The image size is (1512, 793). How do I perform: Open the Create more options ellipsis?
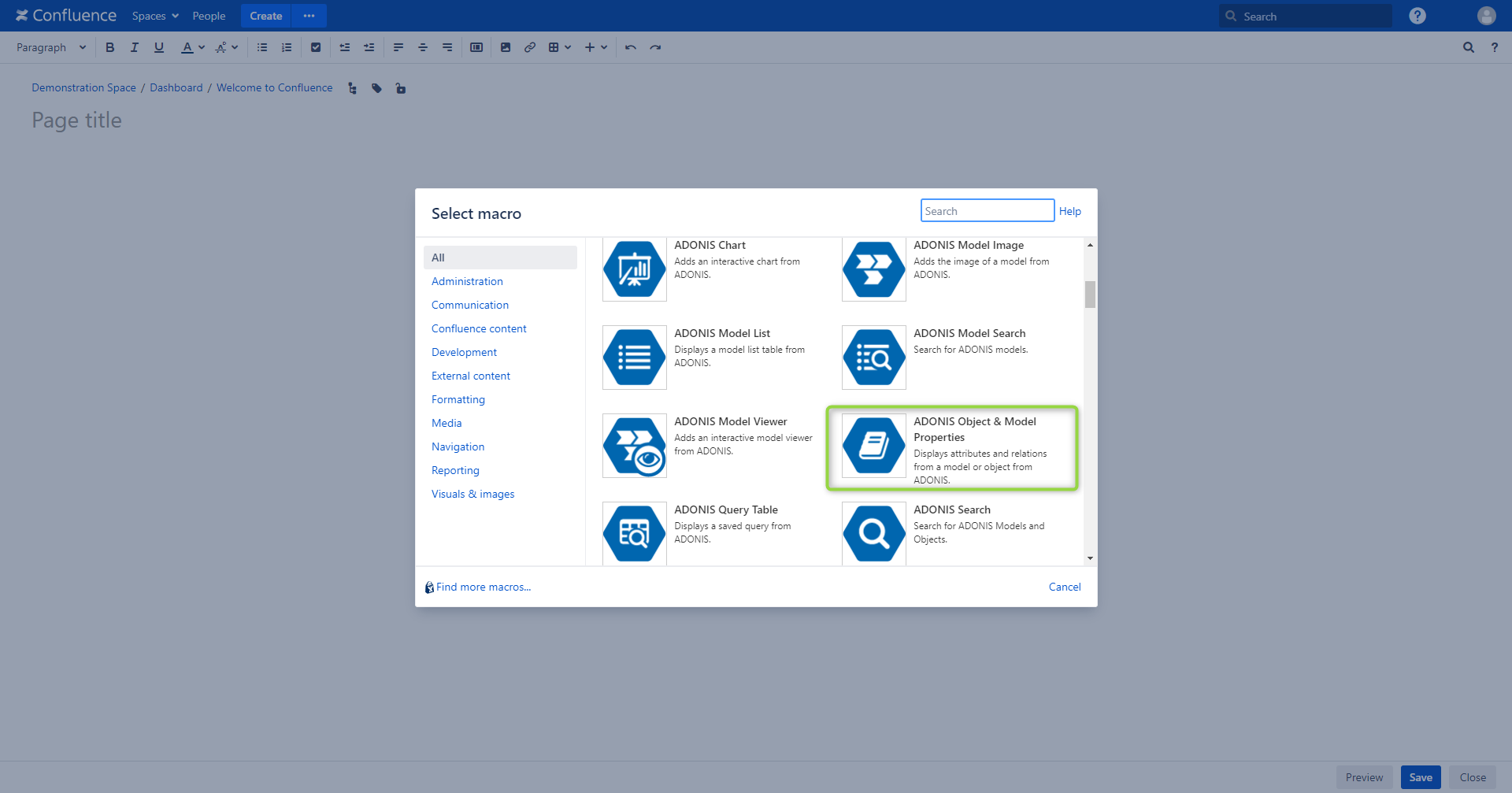coord(309,16)
